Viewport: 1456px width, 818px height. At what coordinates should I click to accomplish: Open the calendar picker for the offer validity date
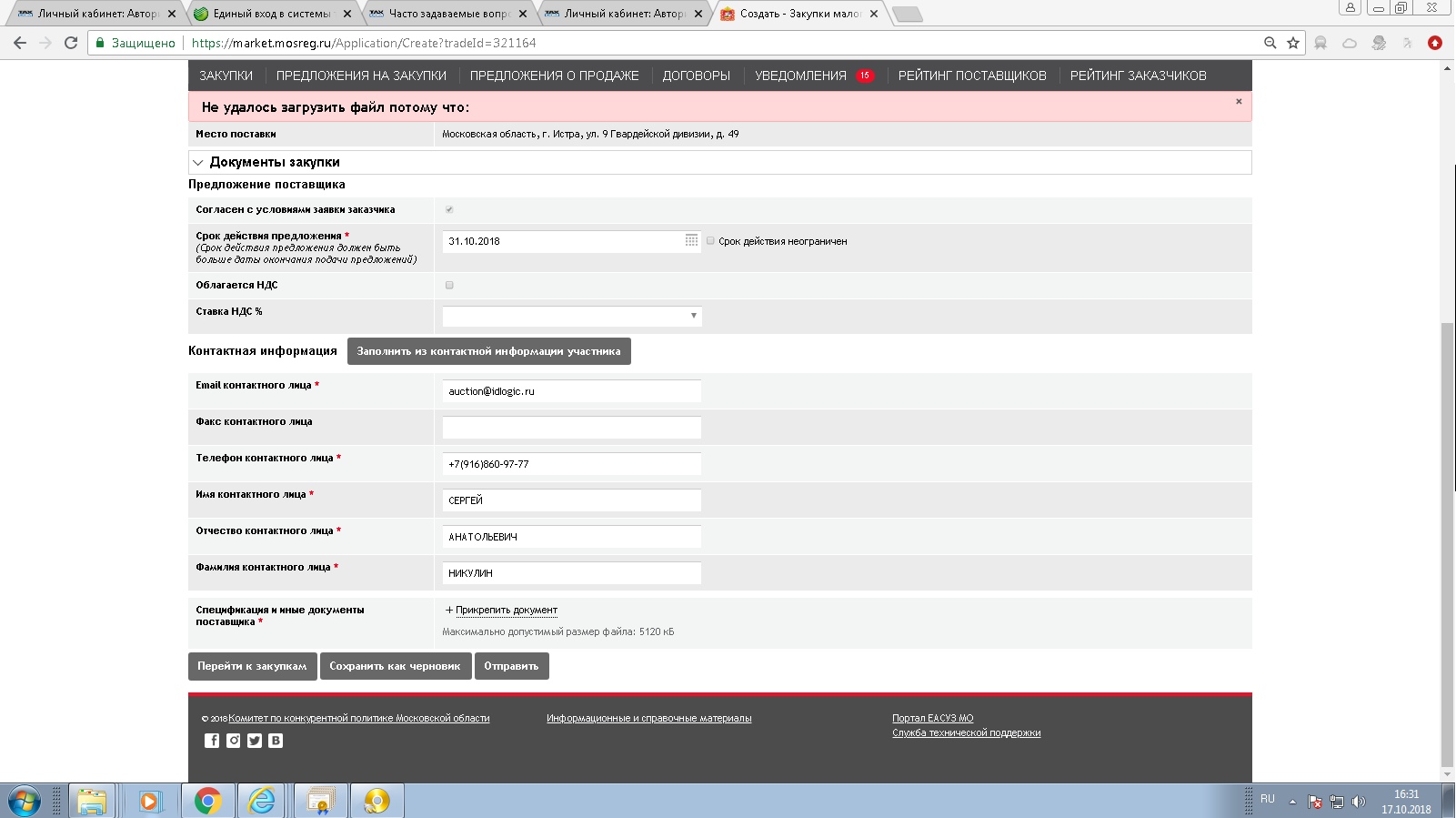(691, 240)
